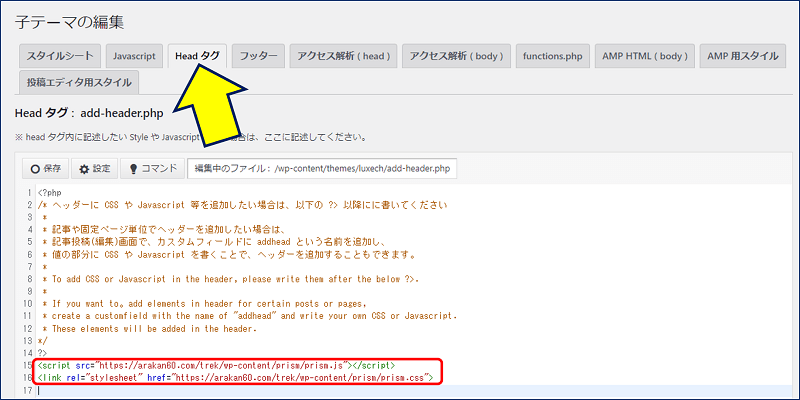Screen dimensions: 800x400
Task: Click the line 11 'create a customfield' comment
Action: pyautogui.click(x=249, y=316)
